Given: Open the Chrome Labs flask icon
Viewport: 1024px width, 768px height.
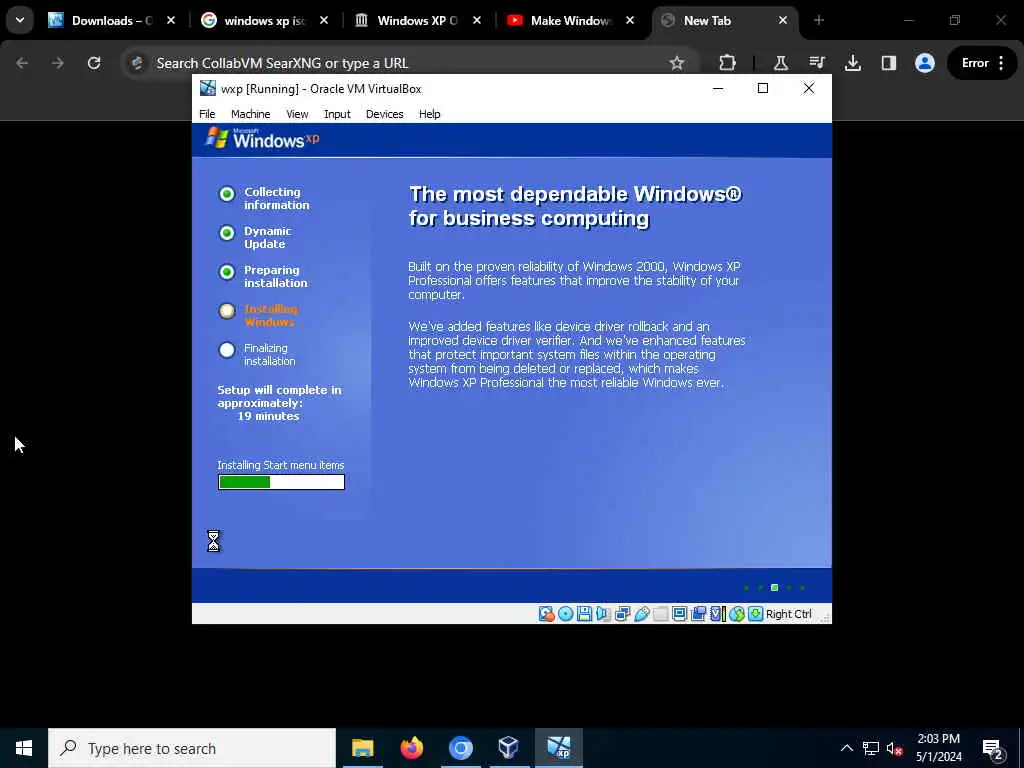Looking at the screenshot, I should click(780, 63).
